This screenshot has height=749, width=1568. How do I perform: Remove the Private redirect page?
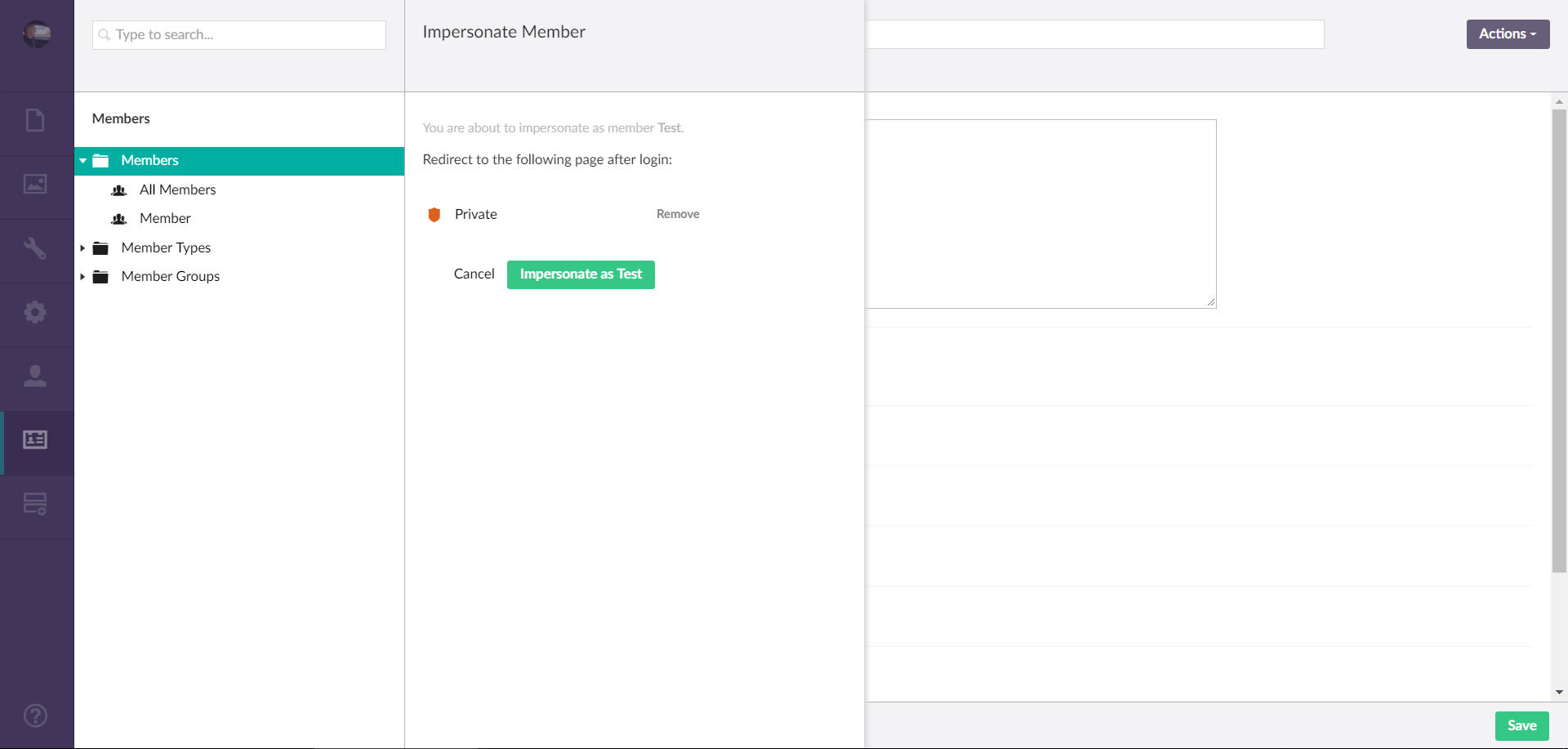(677, 214)
